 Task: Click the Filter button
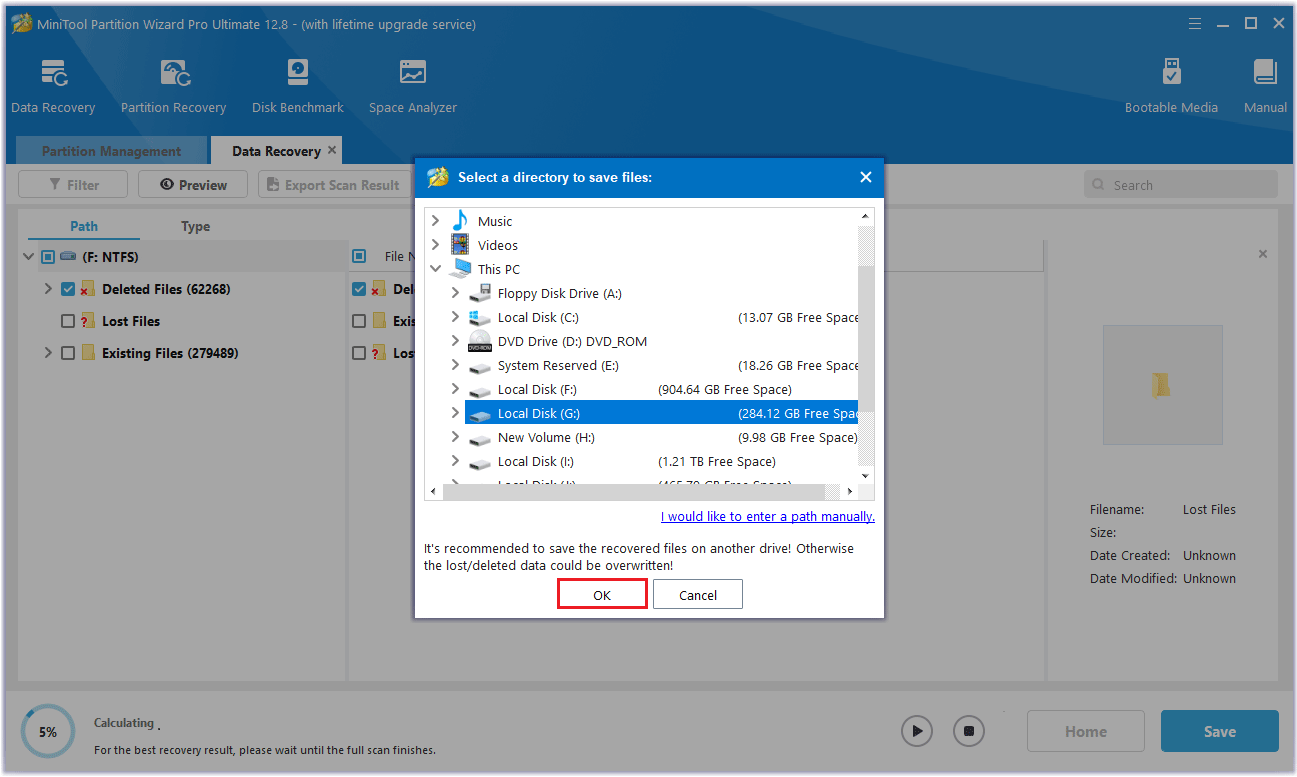(73, 184)
